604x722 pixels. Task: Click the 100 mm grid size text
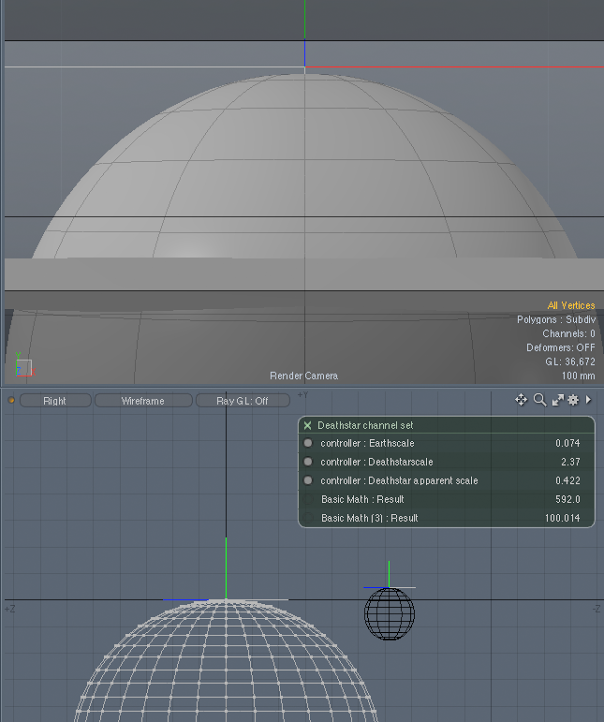578,376
